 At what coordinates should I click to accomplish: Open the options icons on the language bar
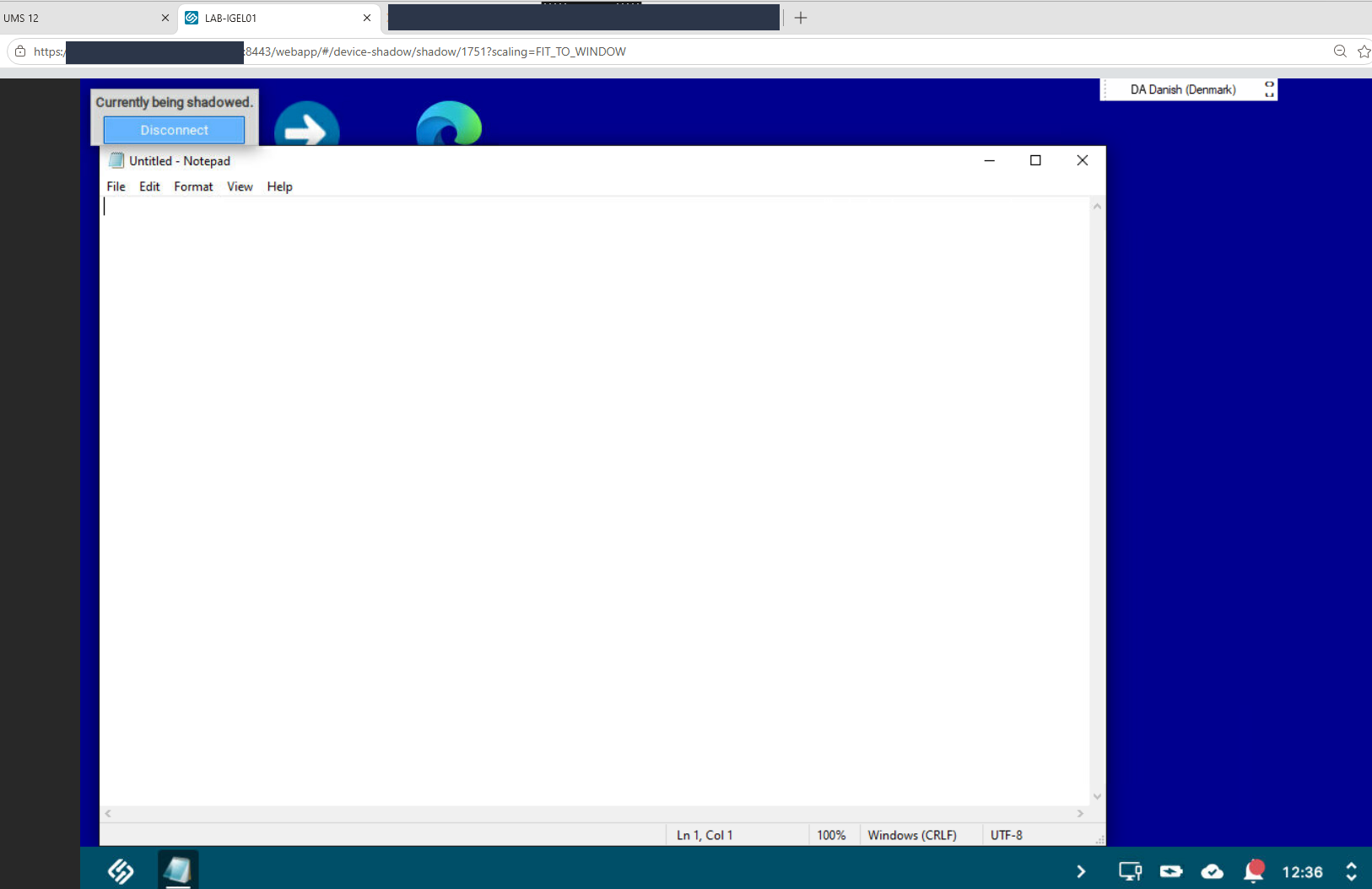pos(1269,89)
